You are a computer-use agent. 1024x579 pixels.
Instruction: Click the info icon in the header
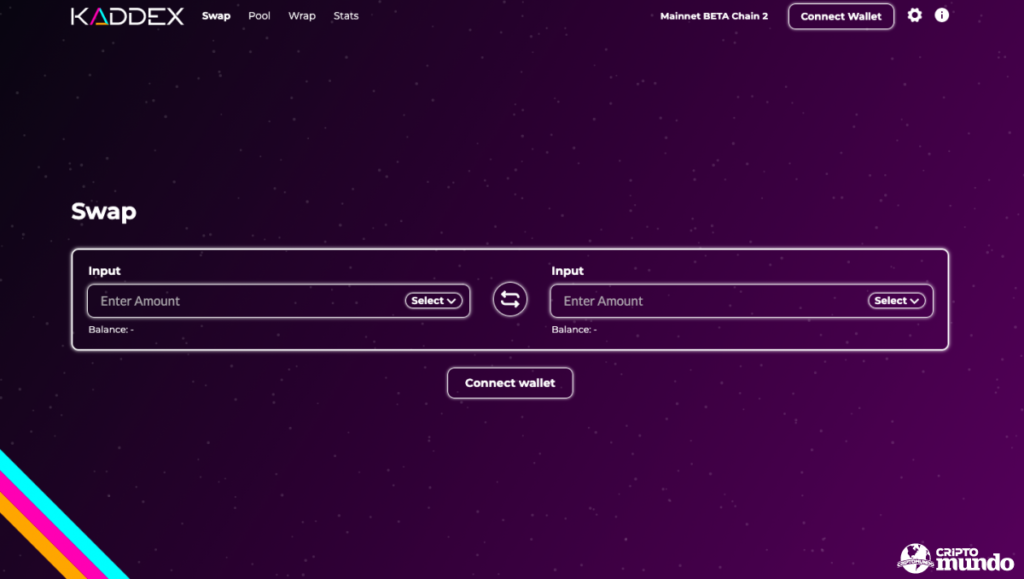(x=941, y=16)
